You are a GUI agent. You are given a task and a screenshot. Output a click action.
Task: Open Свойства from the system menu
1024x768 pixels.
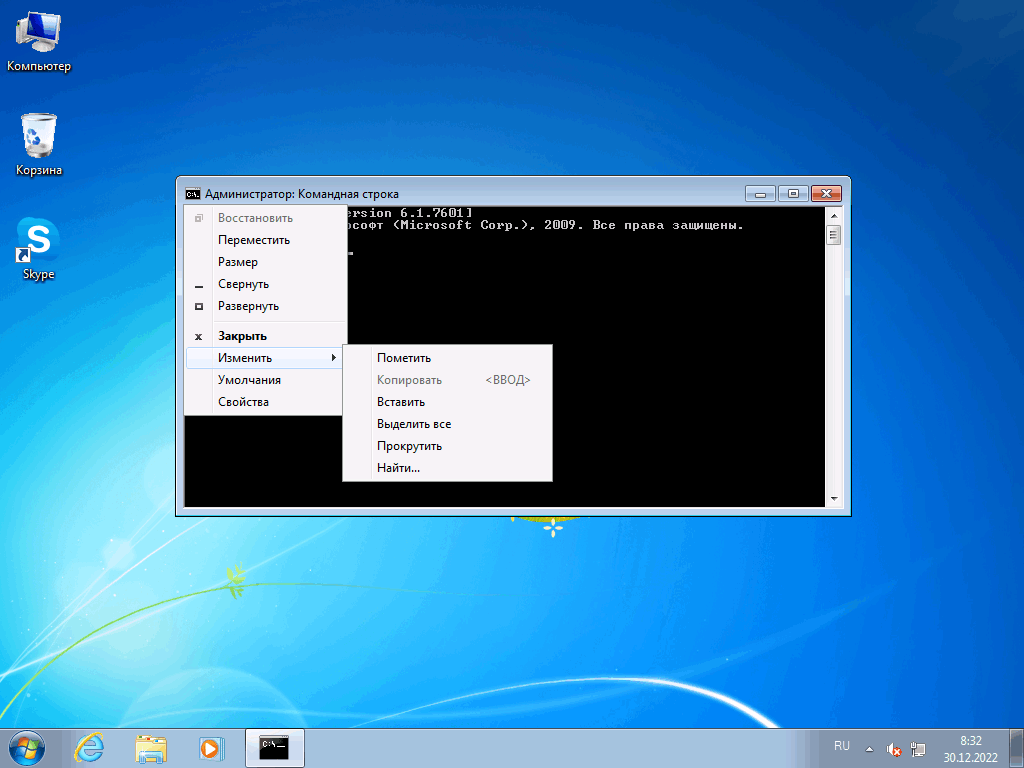(x=243, y=402)
